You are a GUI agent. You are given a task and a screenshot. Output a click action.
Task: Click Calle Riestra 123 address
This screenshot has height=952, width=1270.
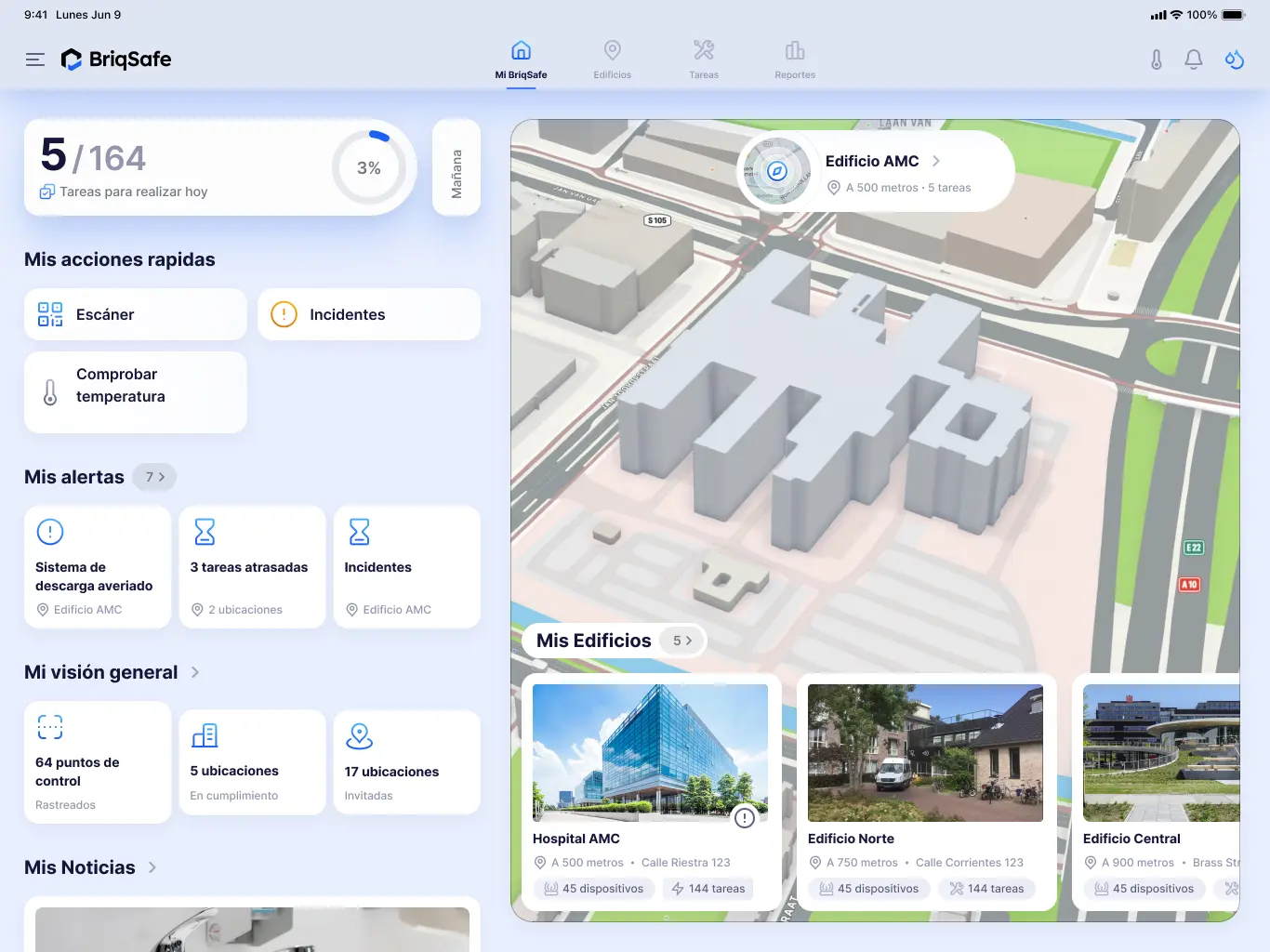(x=686, y=863)
